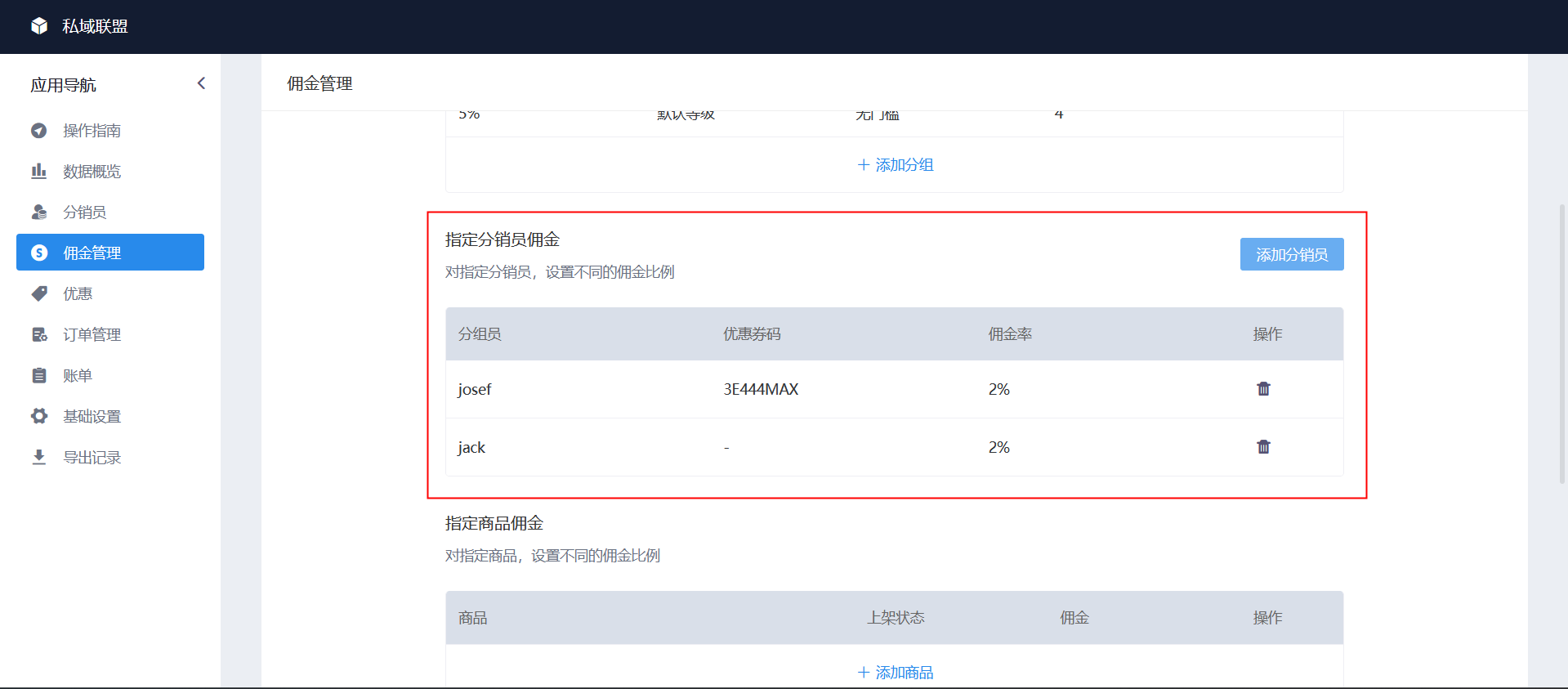Open 操作指南 menu item
Viewport: 1568px width, 689px height.
tap(110, 131)
